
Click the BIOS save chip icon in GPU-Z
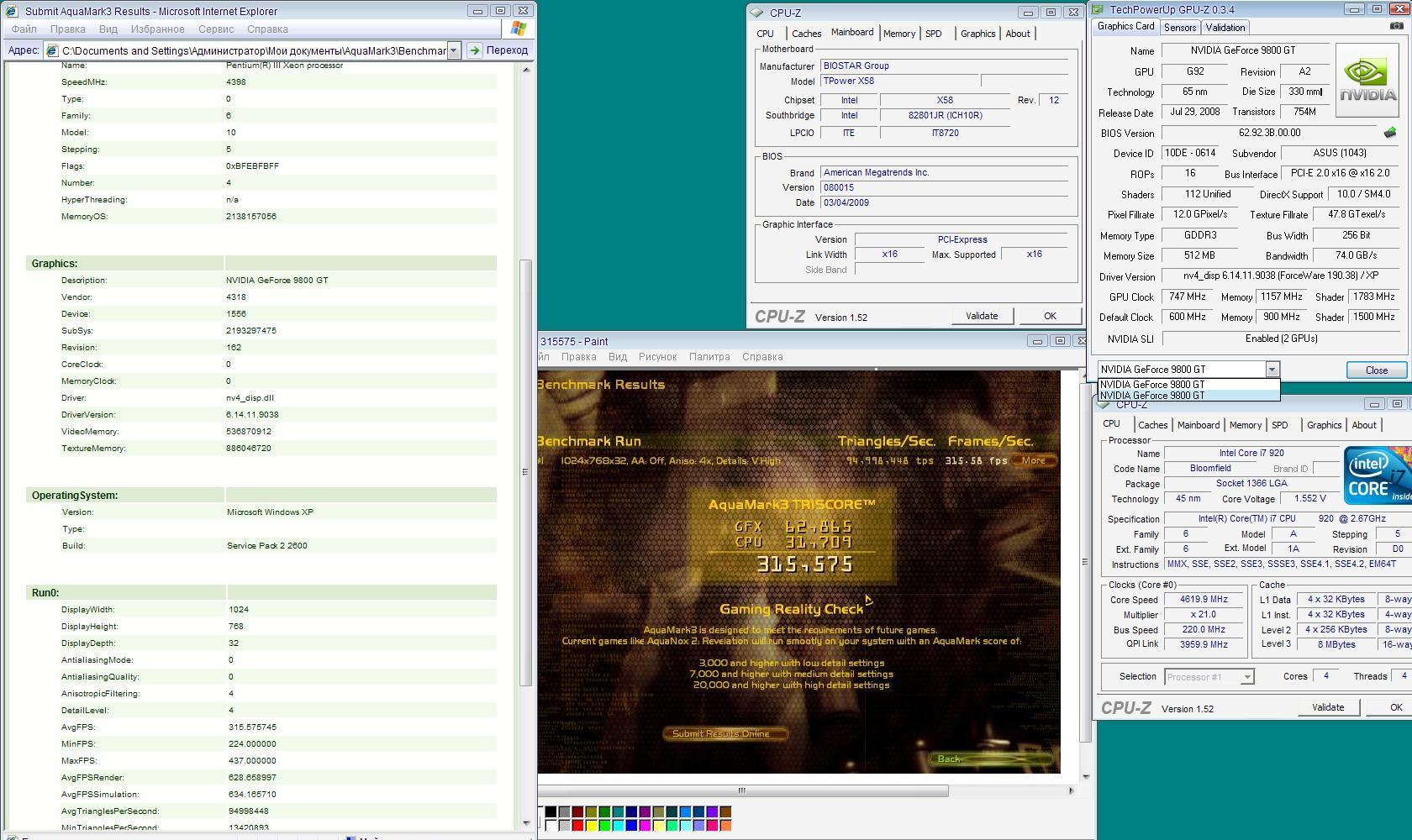1390,133
